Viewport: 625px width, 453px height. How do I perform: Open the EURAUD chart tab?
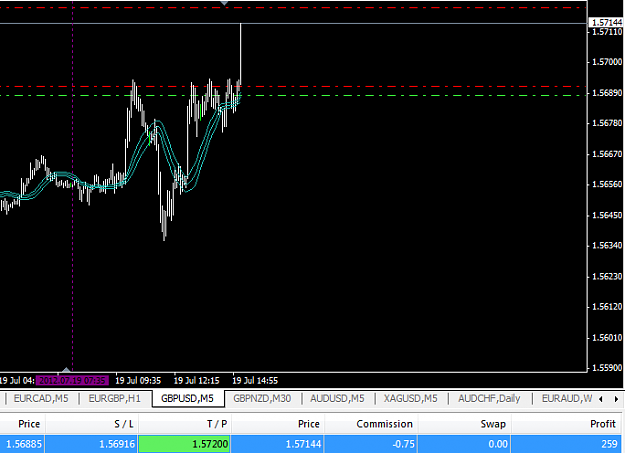click(x=566, y=398)
